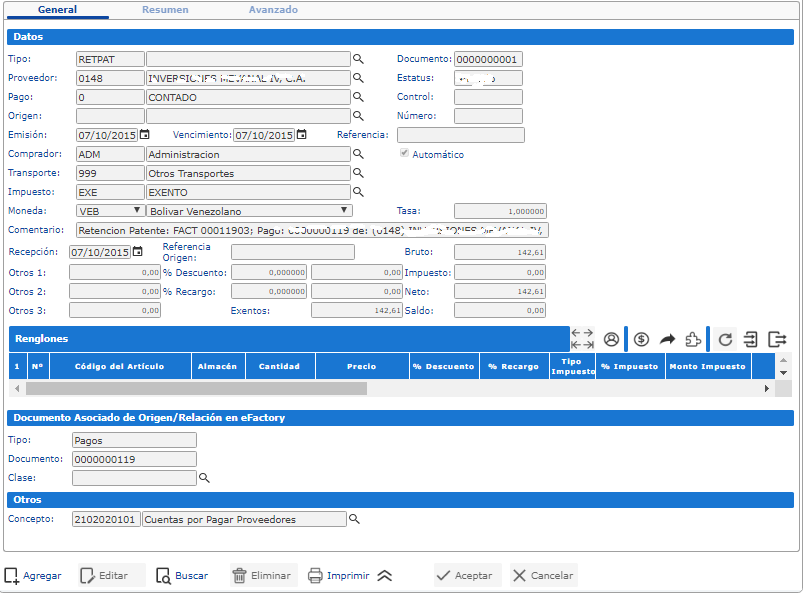Click the curved forward arrow icon

point(667,339)
